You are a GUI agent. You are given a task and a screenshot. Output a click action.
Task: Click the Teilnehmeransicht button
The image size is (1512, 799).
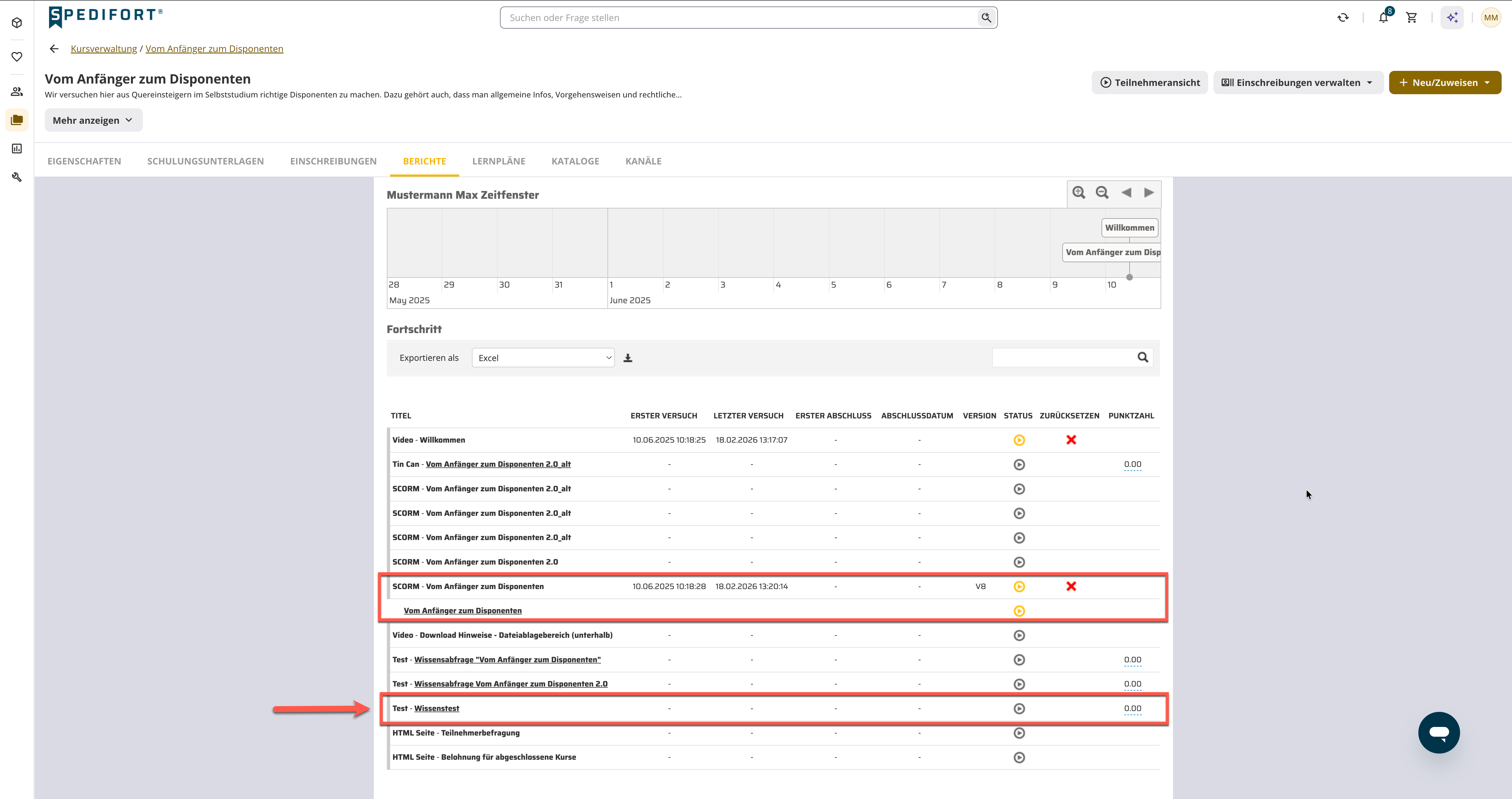(x=1149, y=83)
